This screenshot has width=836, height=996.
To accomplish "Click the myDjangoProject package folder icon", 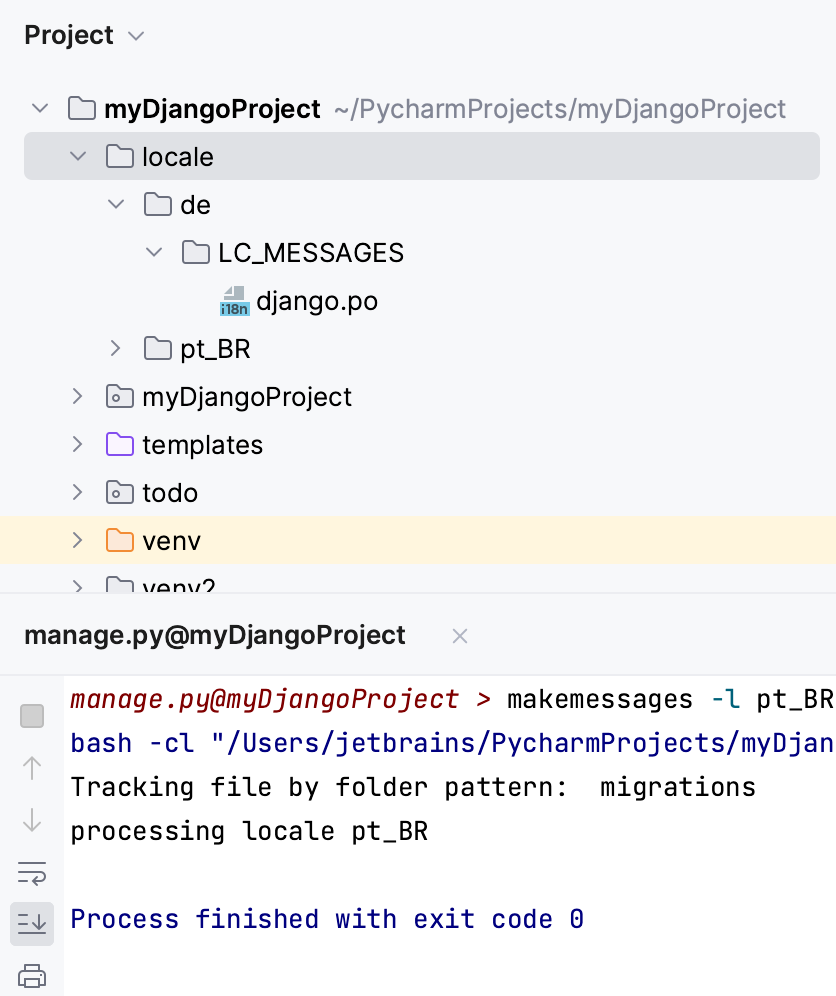I will coord(119,396).
